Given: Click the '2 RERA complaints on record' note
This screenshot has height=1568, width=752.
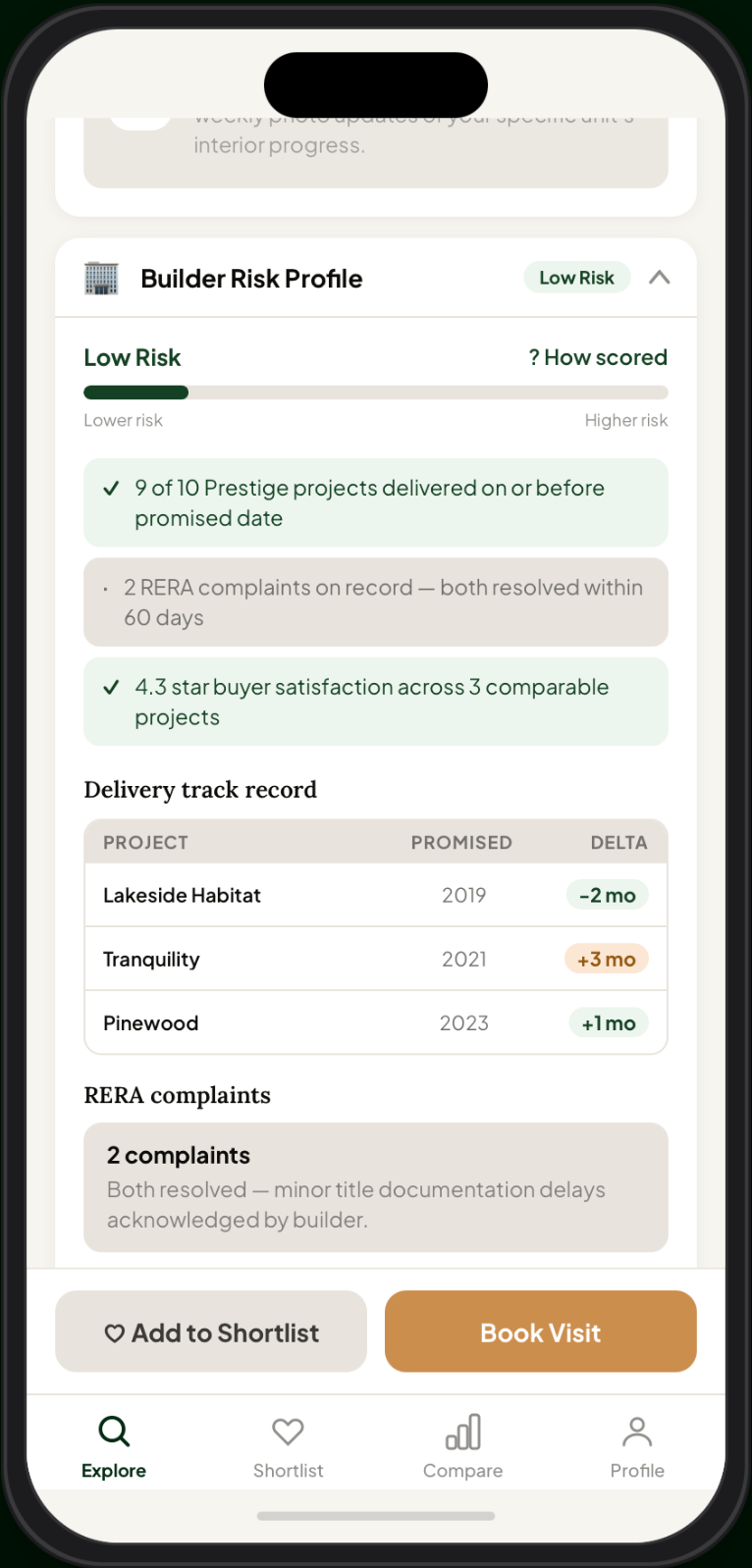Looking at the screenshot, I should (x=376, y=602).
